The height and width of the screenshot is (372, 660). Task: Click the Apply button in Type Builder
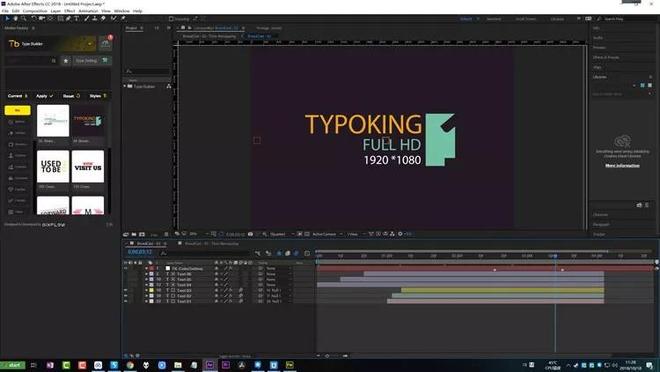44,96
